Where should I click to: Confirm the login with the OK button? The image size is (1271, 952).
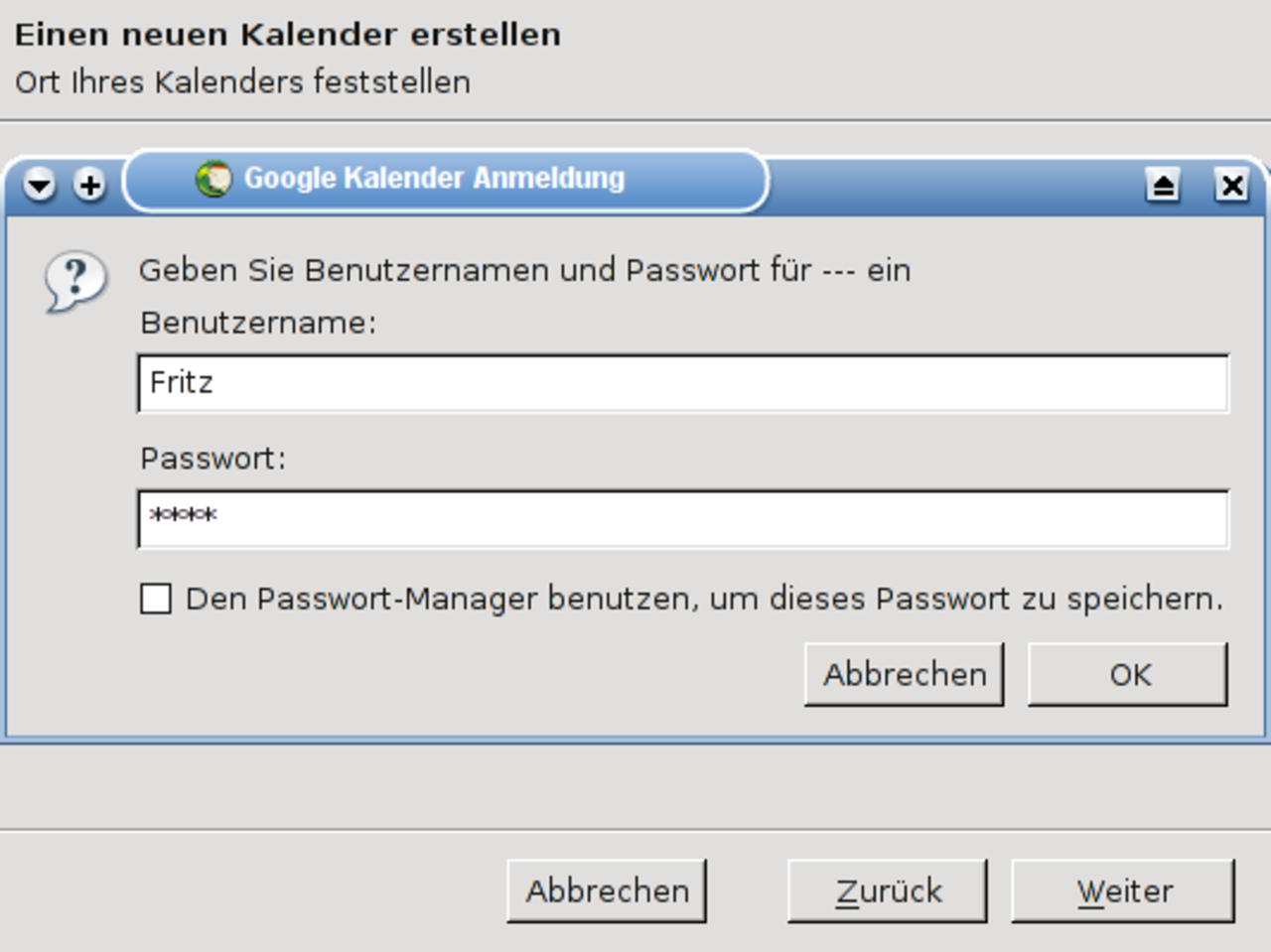tap(1128, 674)
